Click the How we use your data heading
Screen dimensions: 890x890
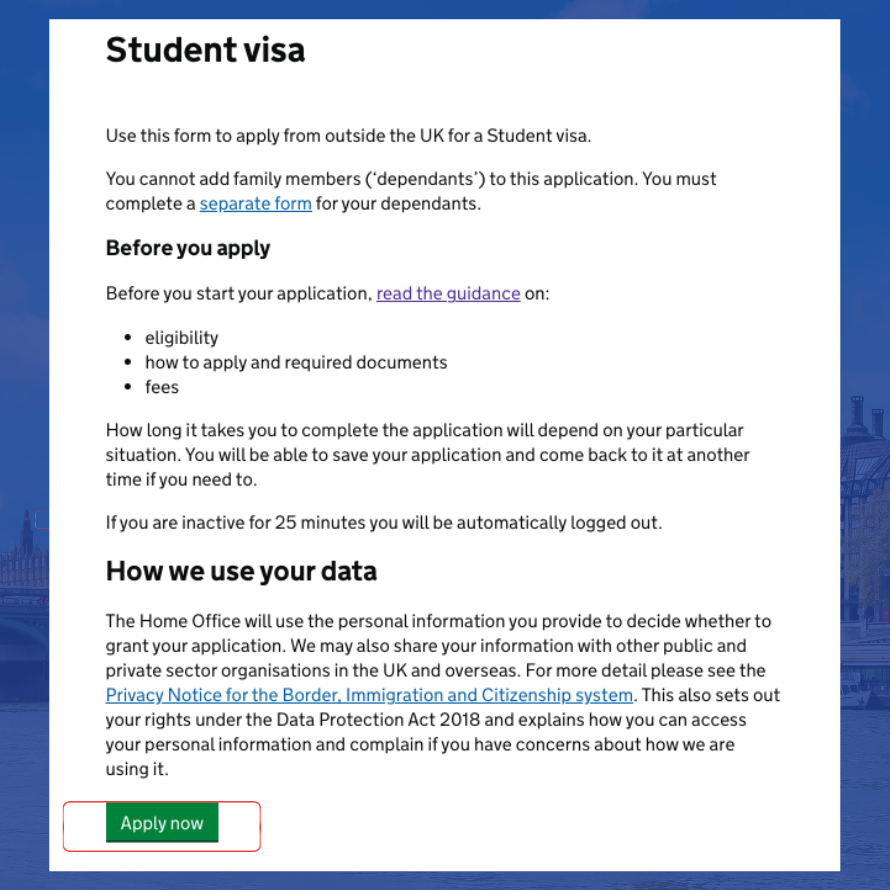click(x=241, y=571)
